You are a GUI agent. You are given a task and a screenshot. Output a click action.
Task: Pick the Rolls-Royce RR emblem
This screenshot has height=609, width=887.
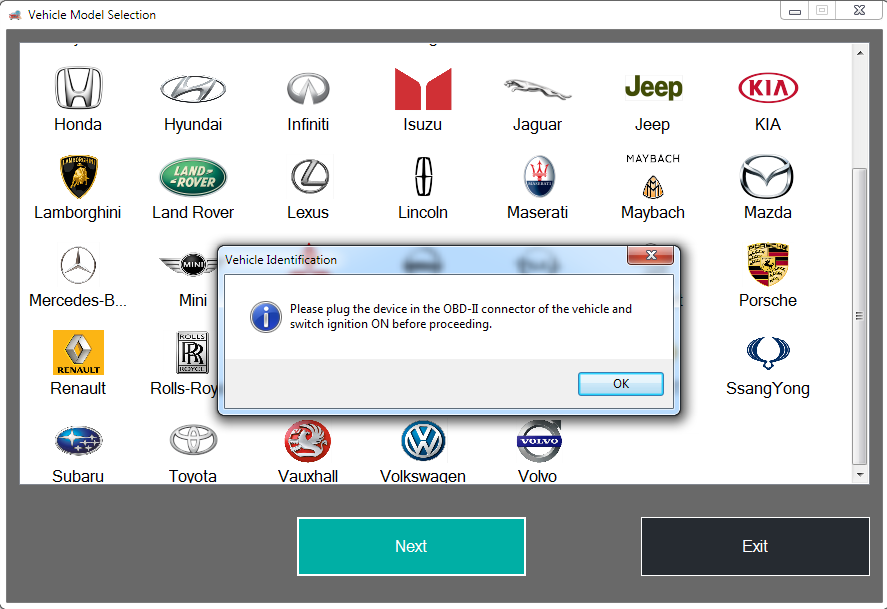tap(192, 352)
